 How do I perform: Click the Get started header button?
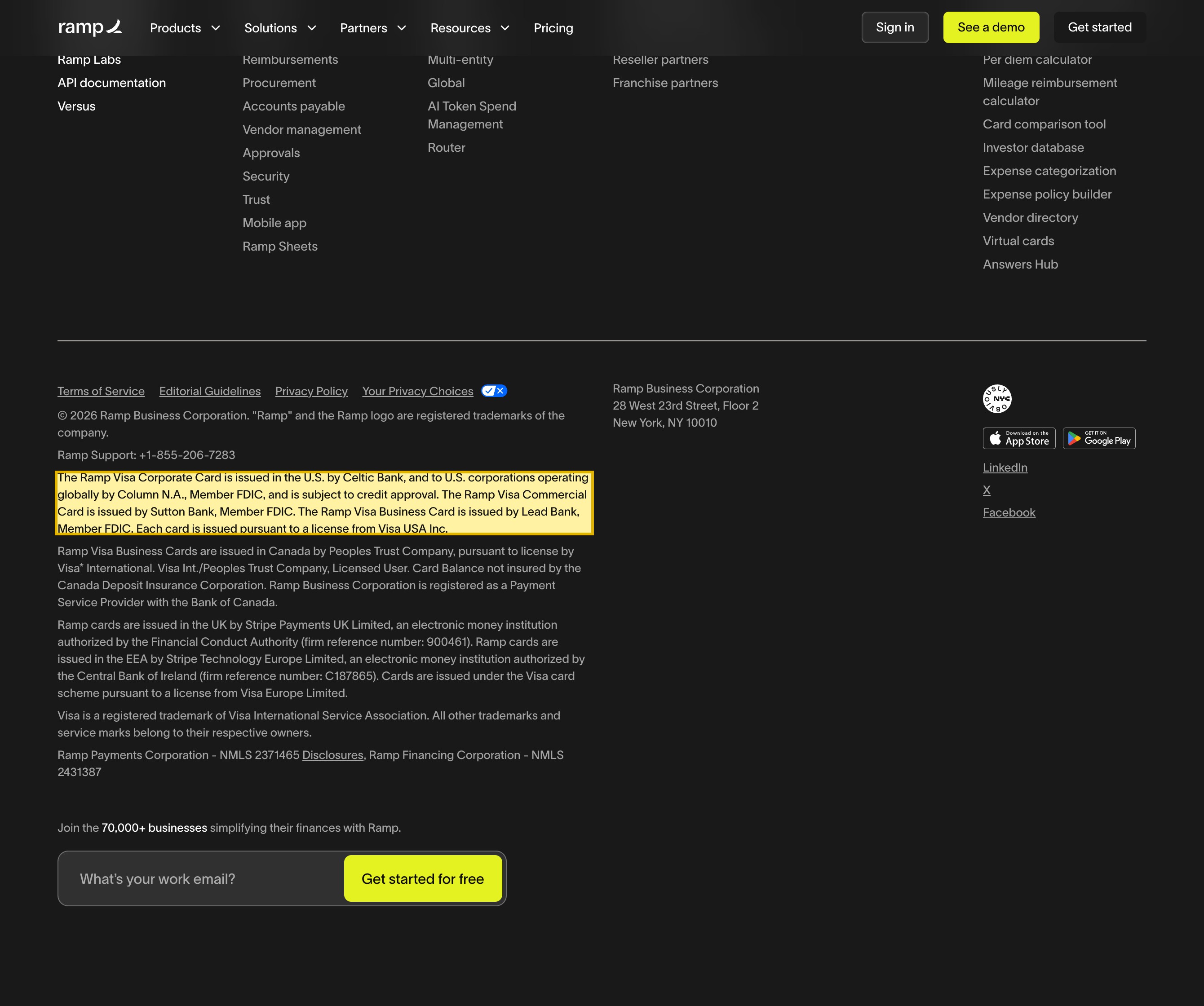tap(1100, 27)
